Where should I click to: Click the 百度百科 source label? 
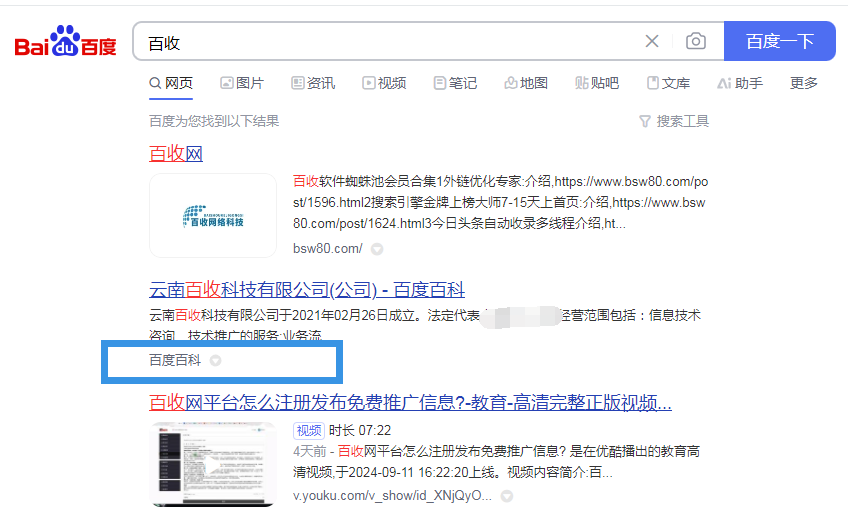click(175, 360)
